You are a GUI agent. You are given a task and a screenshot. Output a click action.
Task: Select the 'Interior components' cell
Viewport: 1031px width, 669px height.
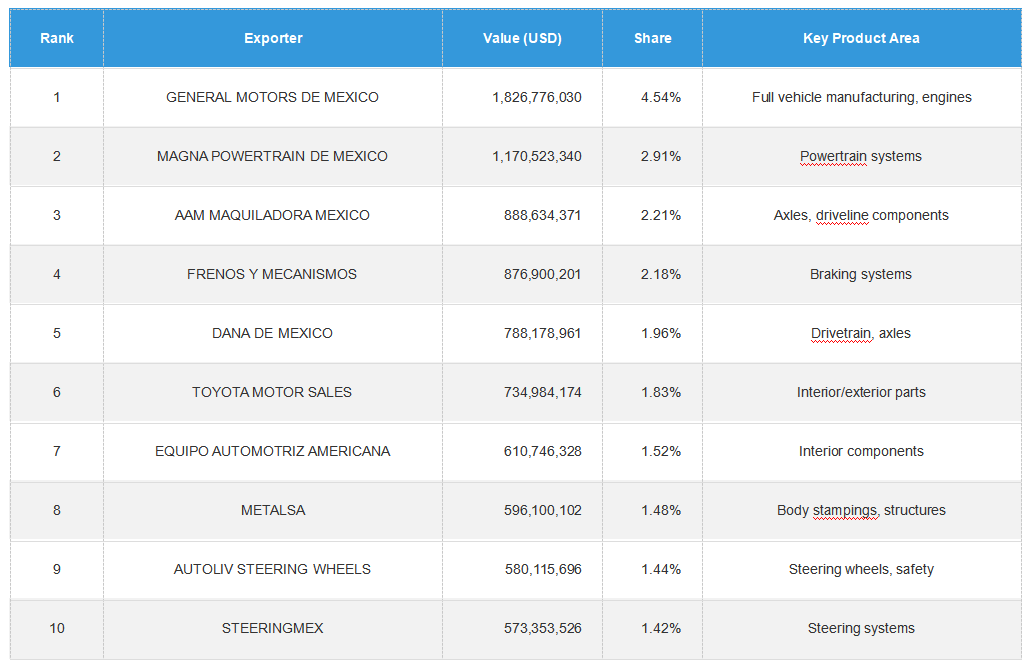coord(861,452)
